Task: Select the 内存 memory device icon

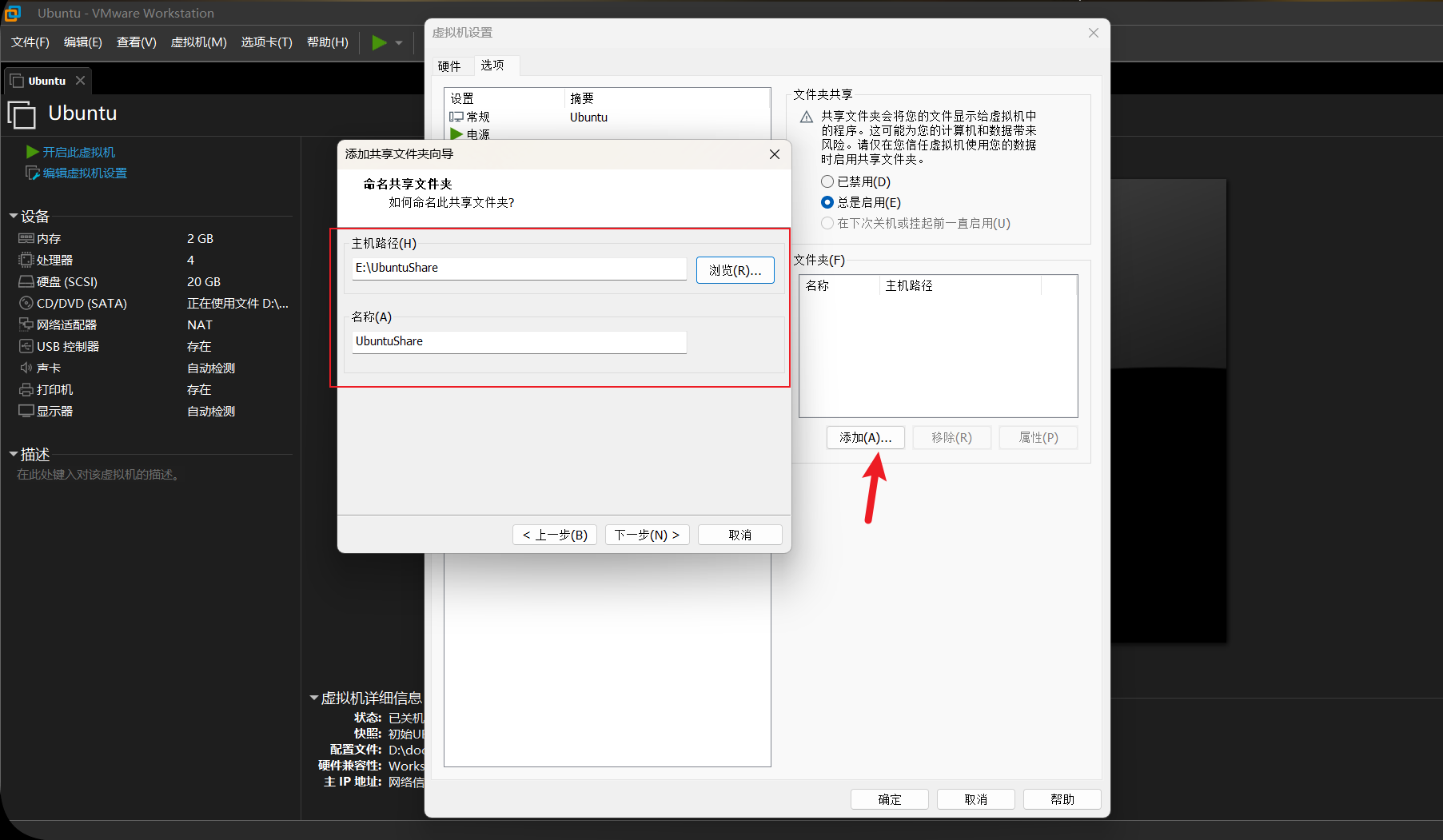Action: click(26, 238)
